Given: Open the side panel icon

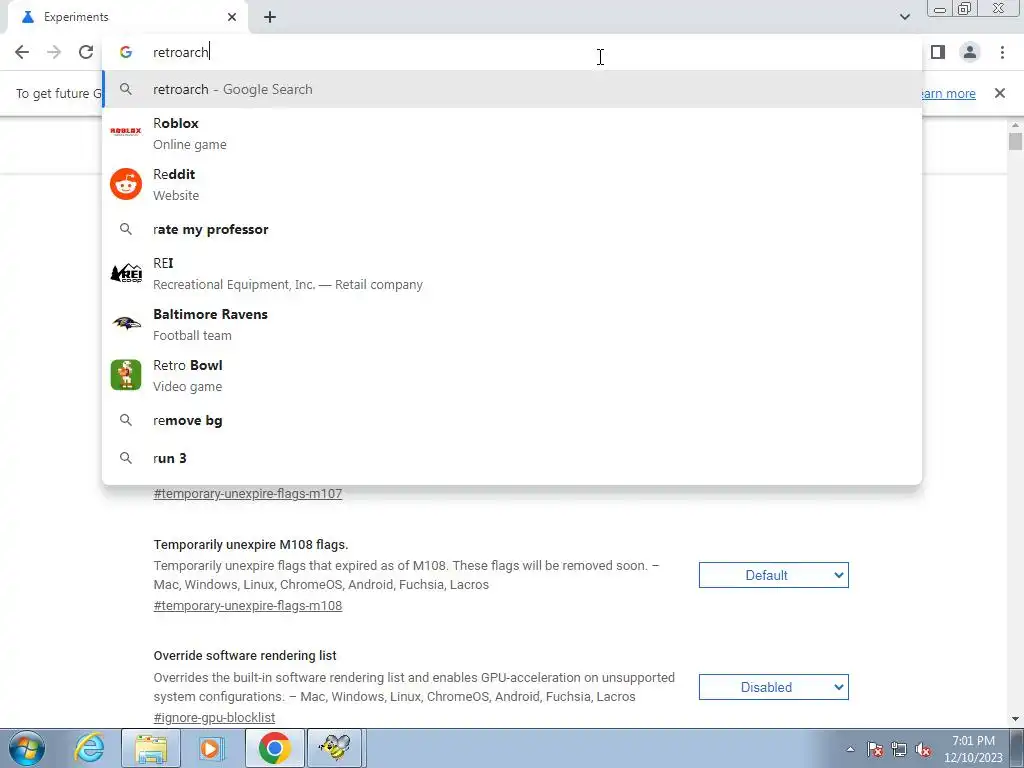Looking at the screenshot, I should point(938,52).
